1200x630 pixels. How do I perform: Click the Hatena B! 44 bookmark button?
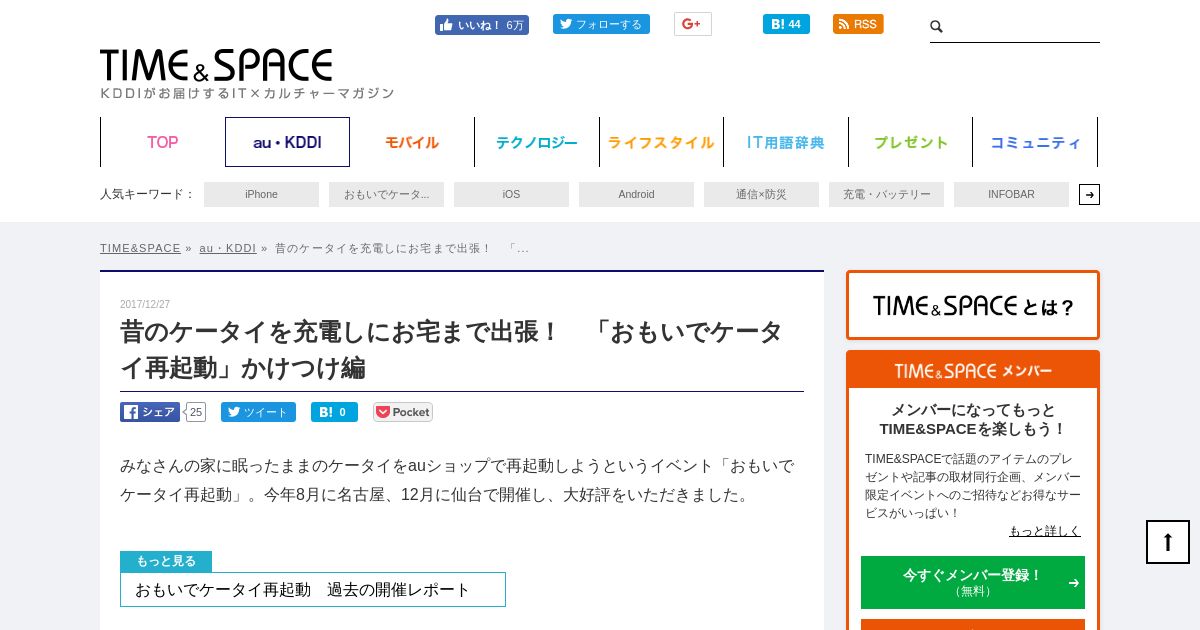786,24
